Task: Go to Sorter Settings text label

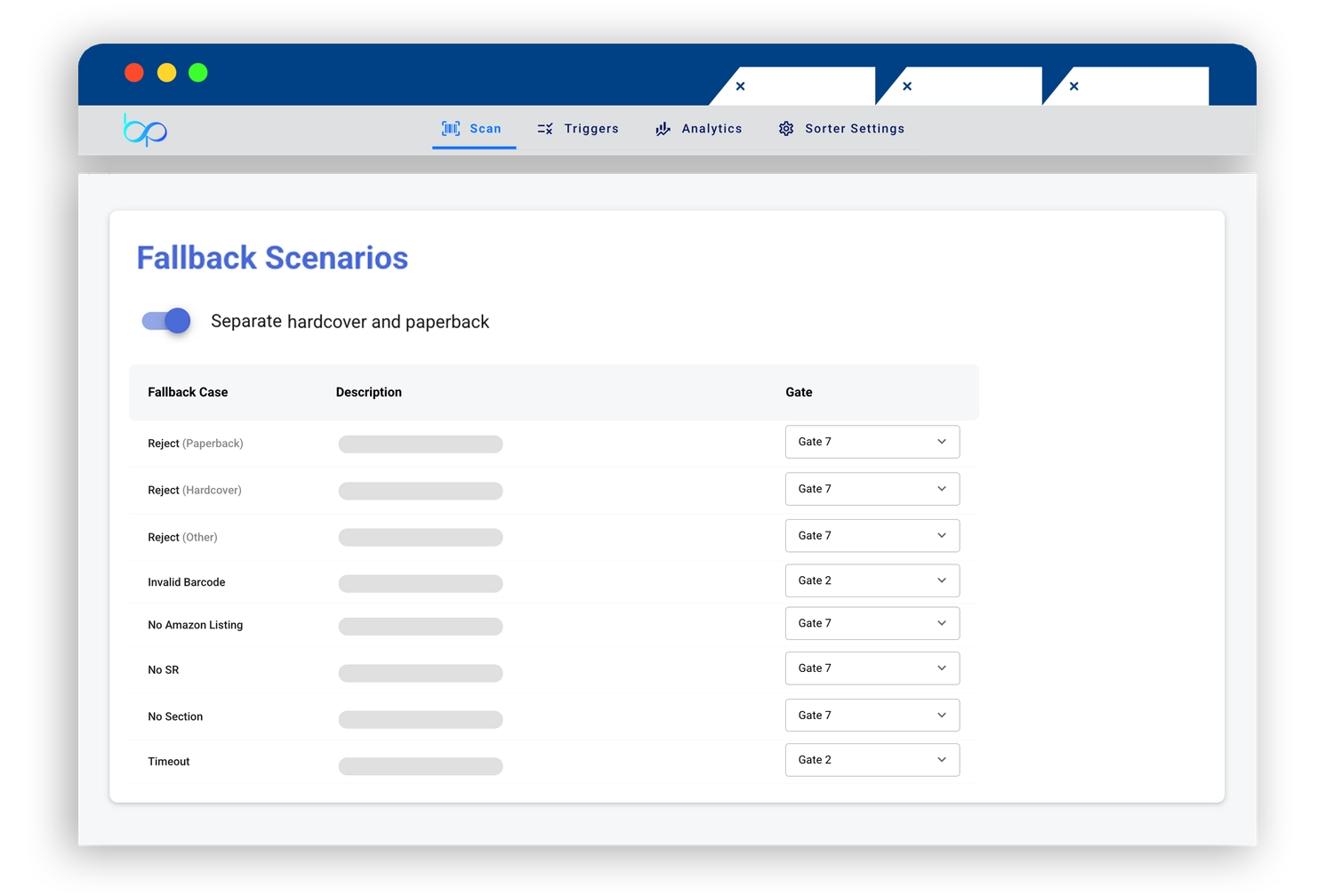Action: [854, 129]
